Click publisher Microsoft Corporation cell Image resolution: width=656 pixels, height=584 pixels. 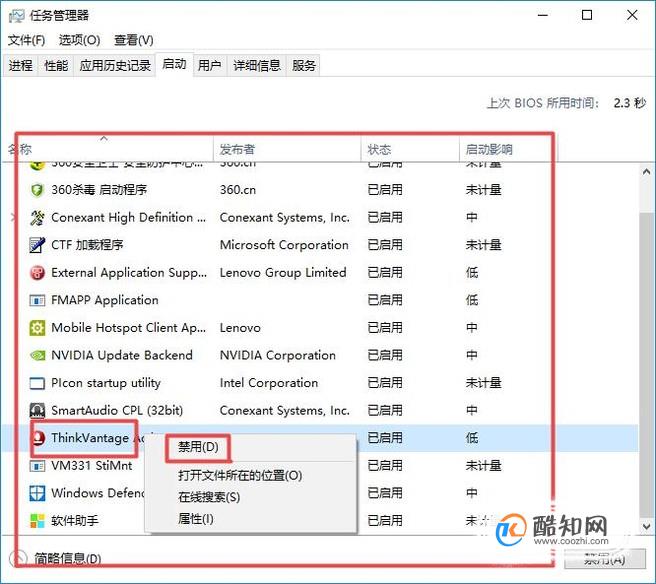click(x=284, y=245)
